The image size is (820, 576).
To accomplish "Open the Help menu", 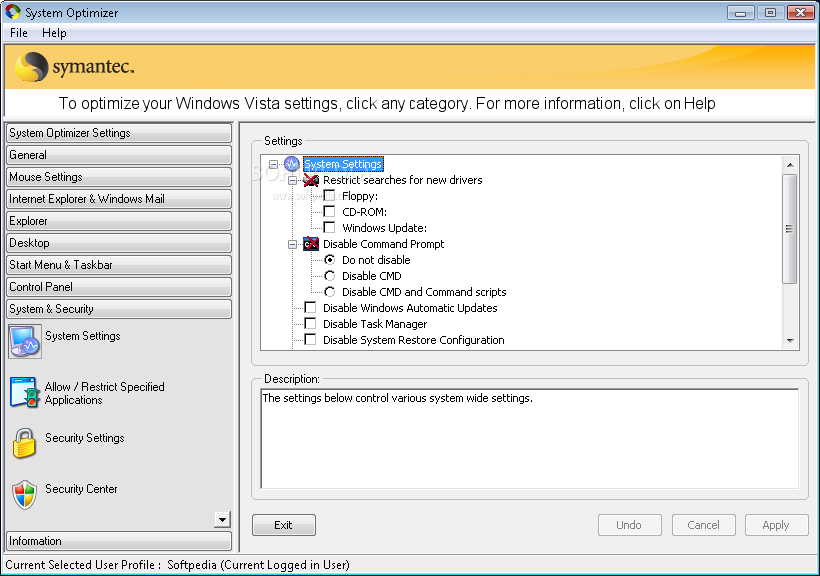I will [x=54, y=33].
